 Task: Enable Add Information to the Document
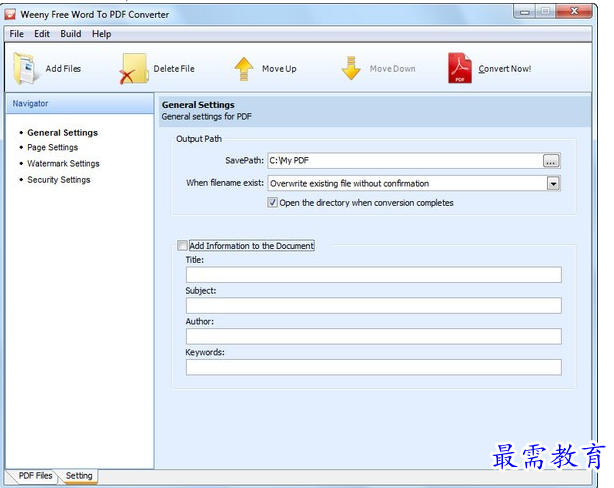[182, 246]
